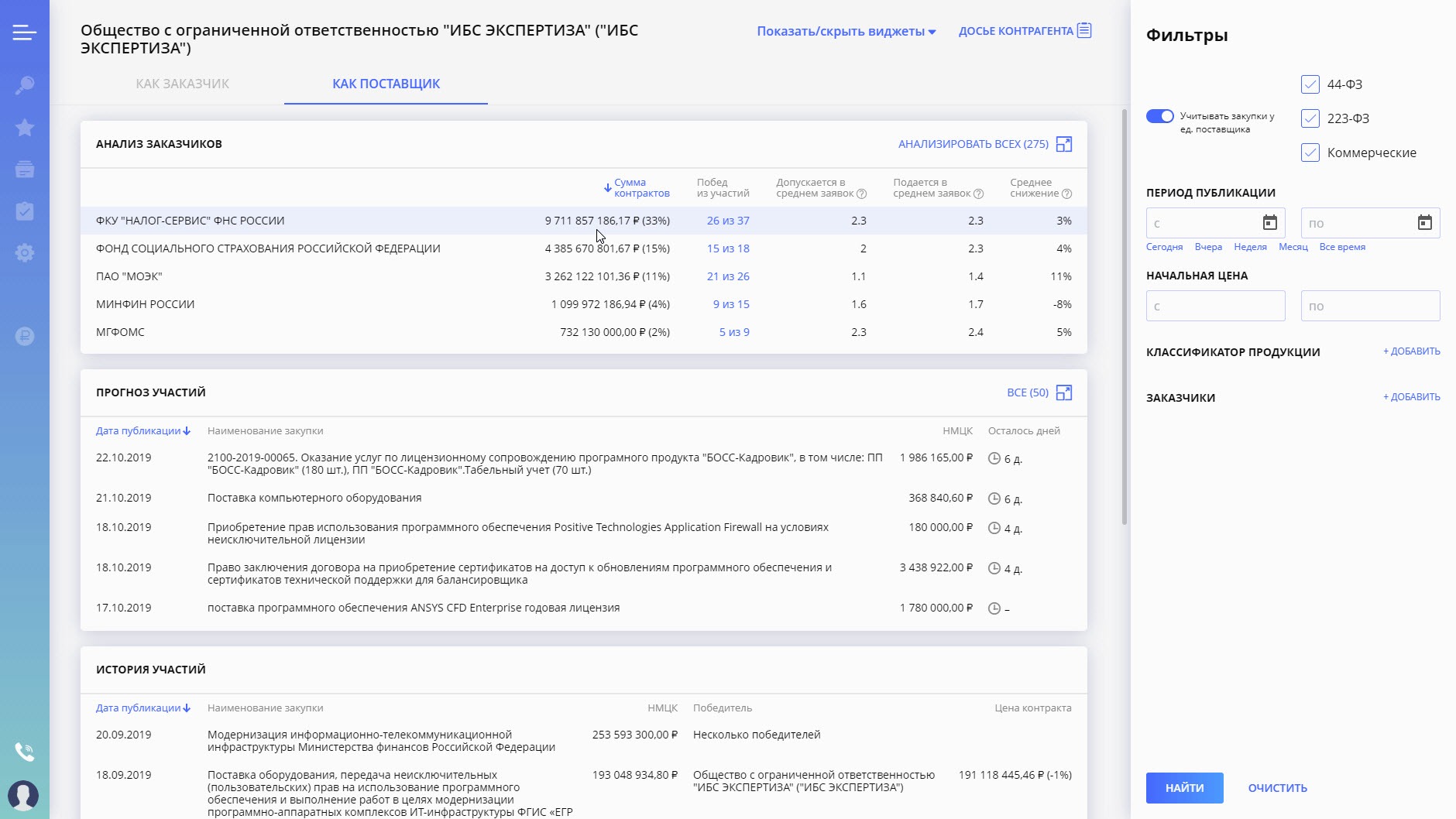Viewport: 1456px width, 819px height.
Task: Select Все время period shortcut
Action: (1342, 247)
